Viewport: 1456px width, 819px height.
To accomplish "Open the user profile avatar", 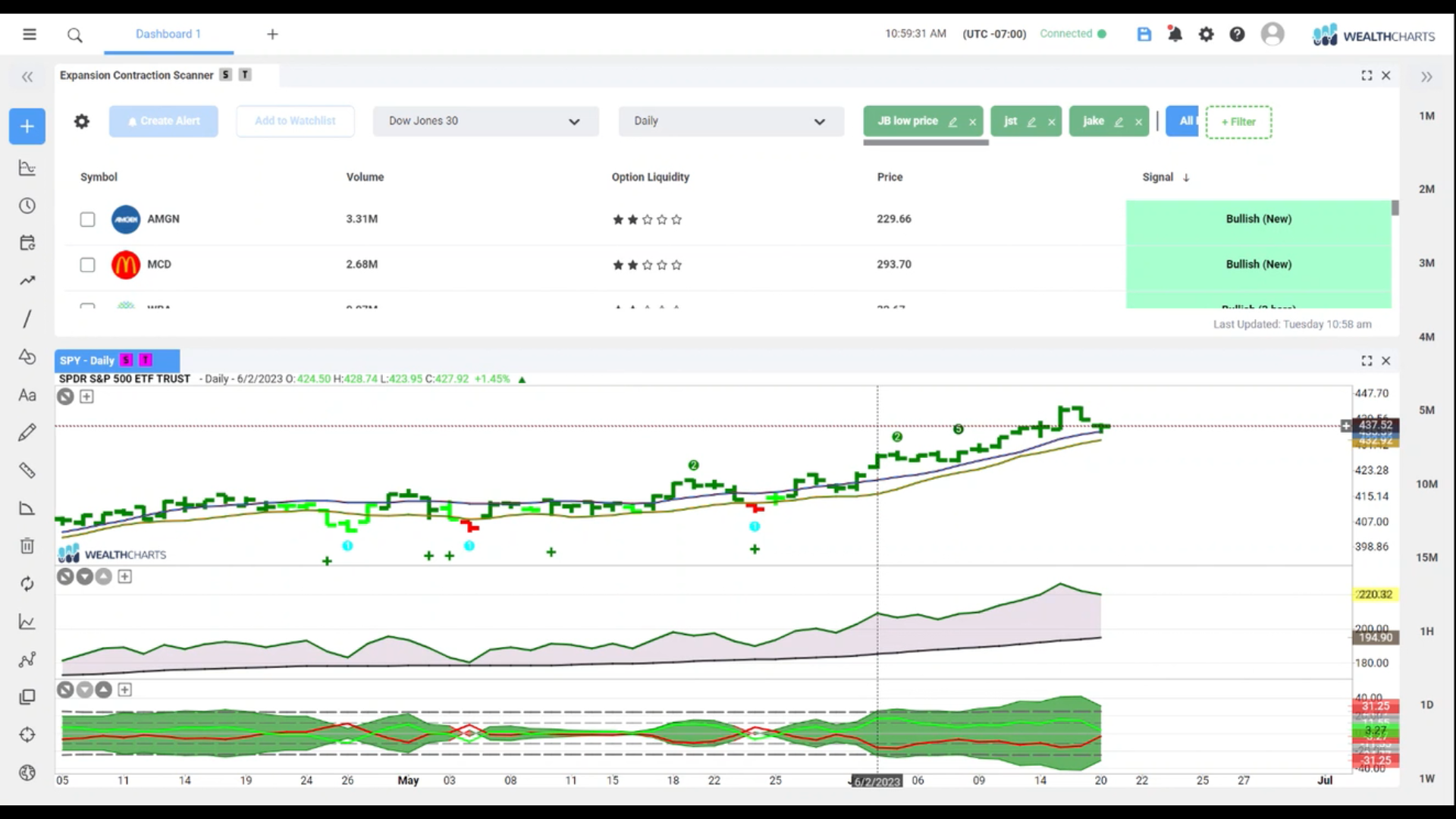I will pos(1272,34).
